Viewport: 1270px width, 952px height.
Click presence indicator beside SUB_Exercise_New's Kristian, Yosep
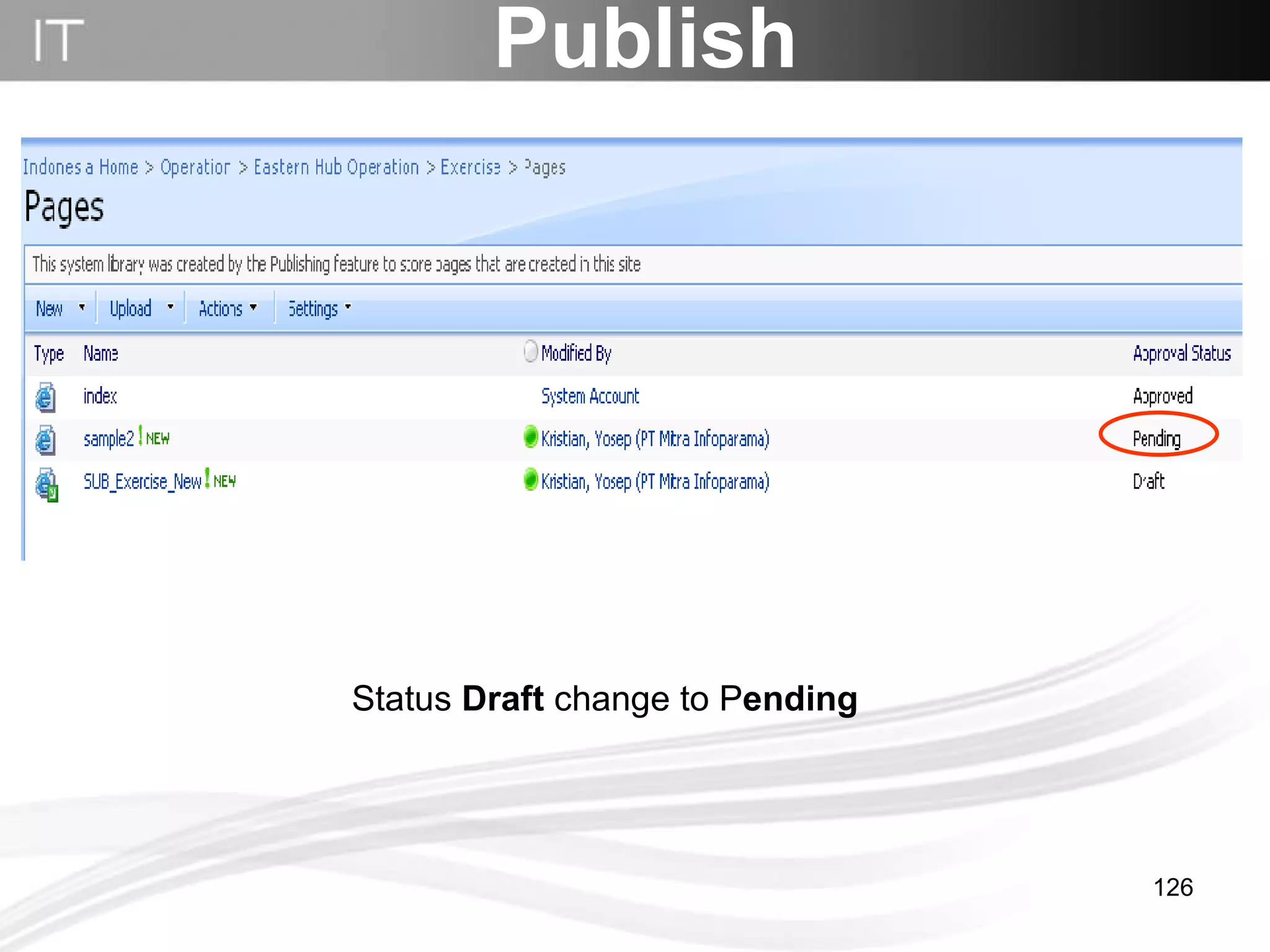pyautogui.click(x=530, y=480)
